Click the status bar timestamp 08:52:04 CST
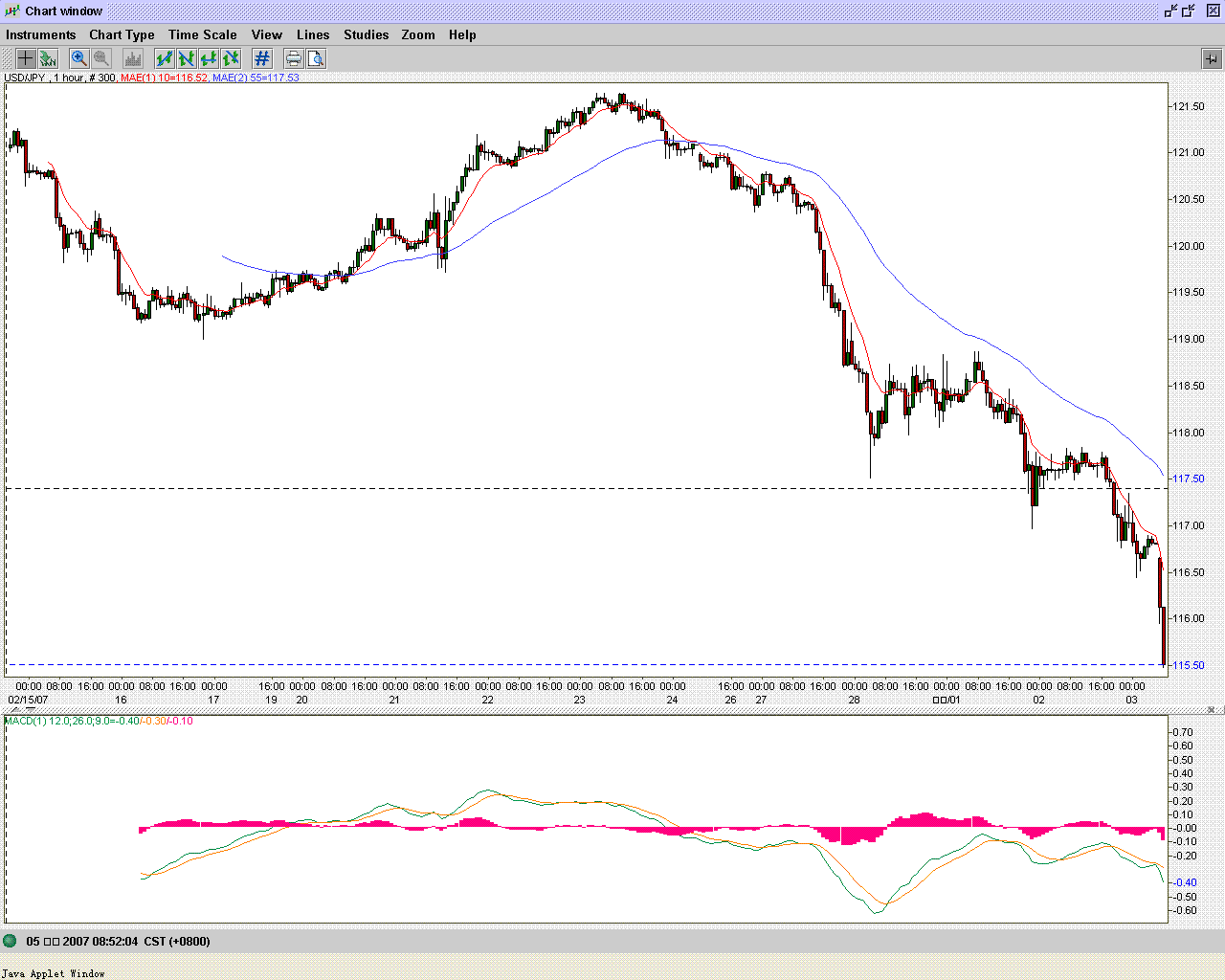 [118, 941]
